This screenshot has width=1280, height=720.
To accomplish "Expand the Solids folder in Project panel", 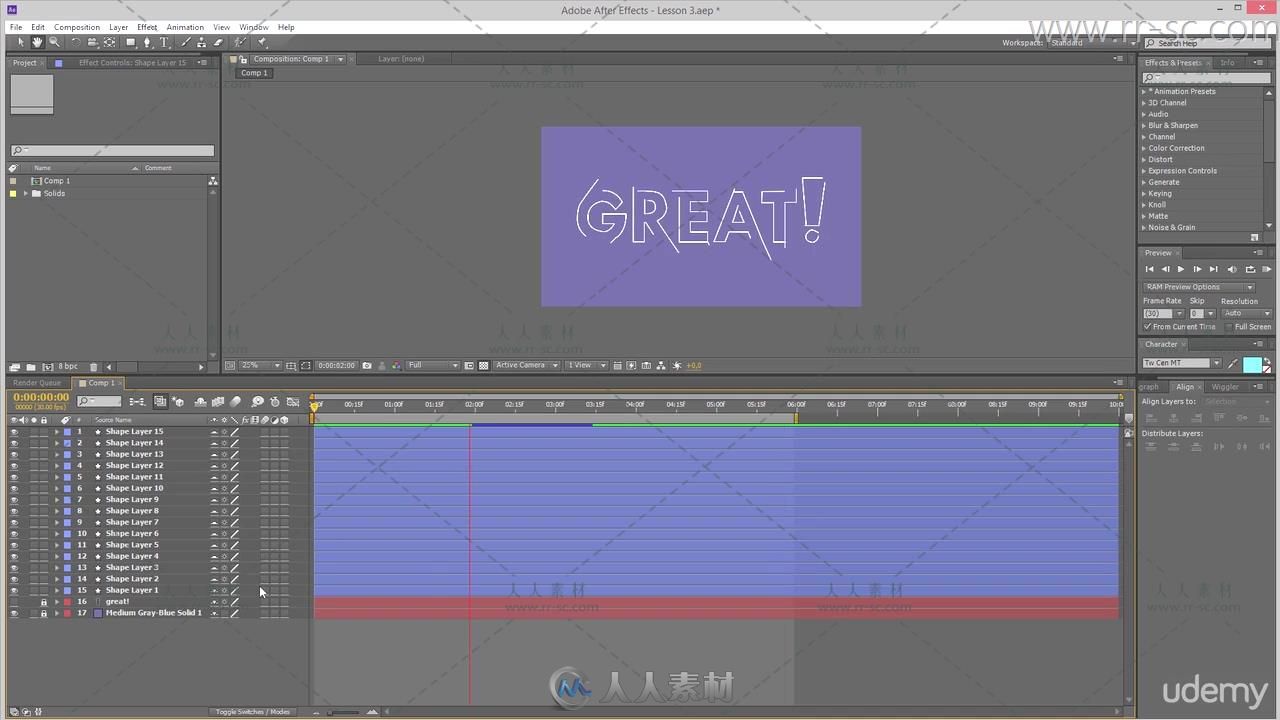I will 26,193.
